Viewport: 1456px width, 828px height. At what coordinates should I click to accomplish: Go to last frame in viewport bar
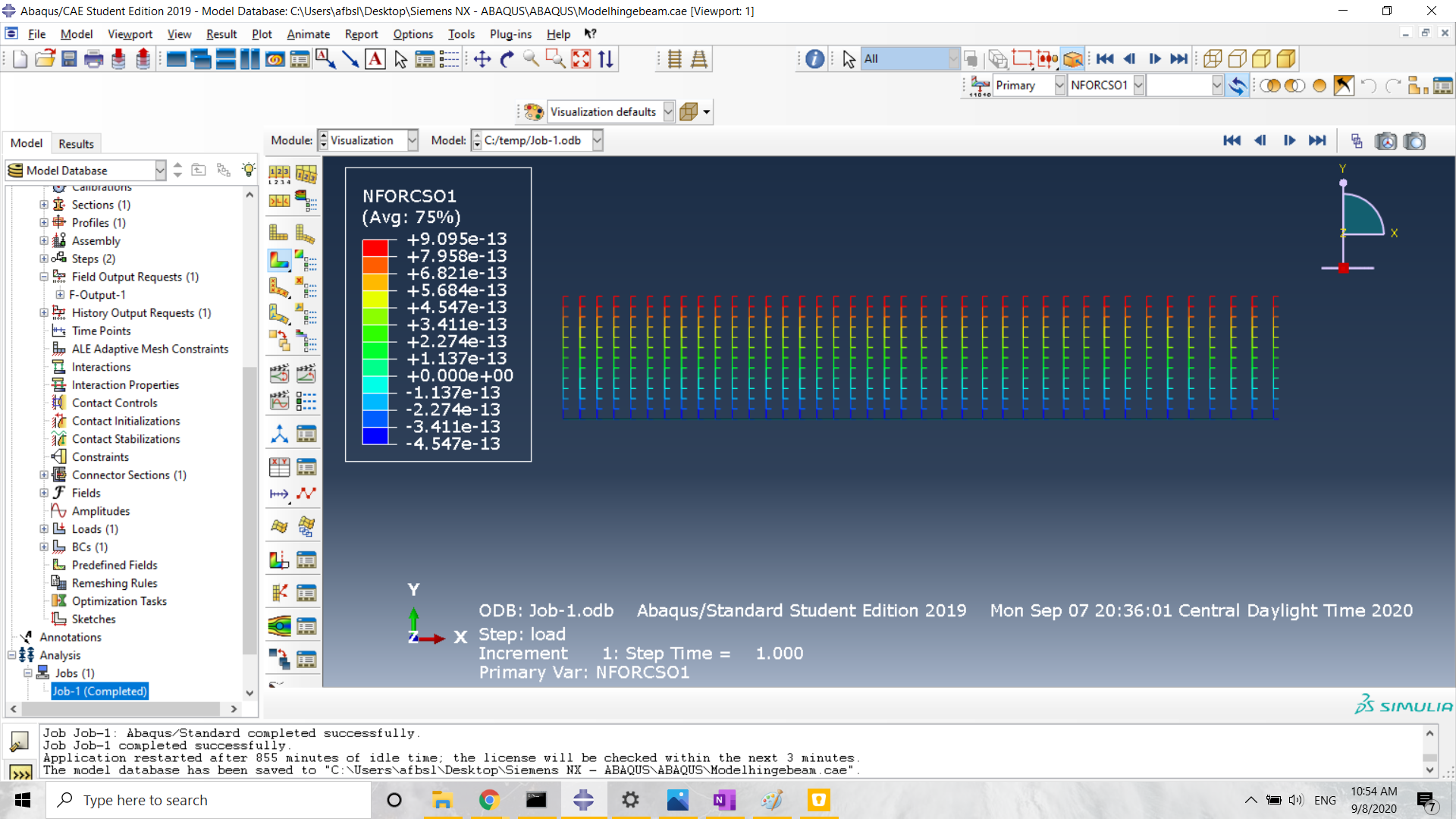(1317, 141)
